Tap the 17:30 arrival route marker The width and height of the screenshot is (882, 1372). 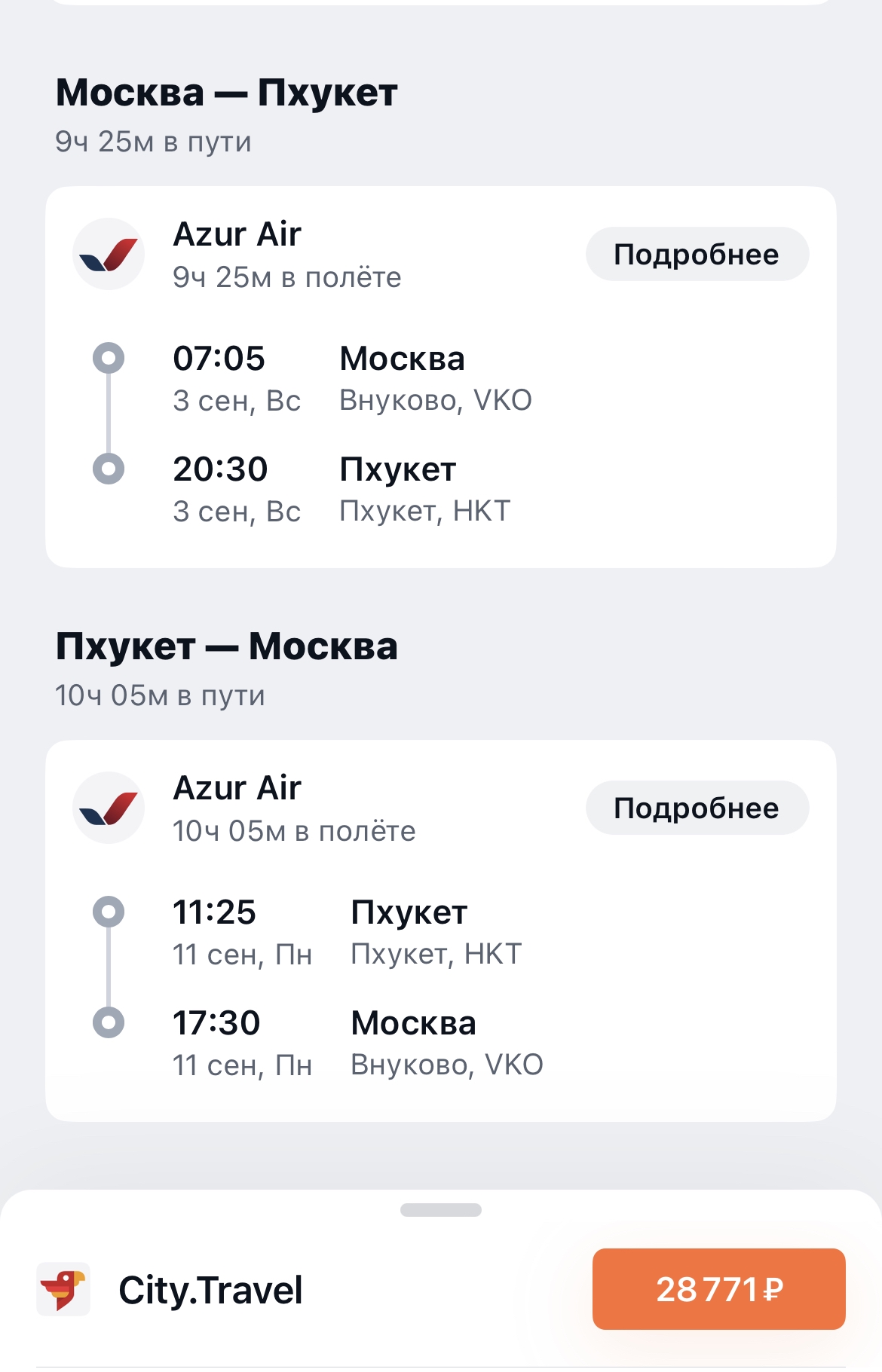109,1022
